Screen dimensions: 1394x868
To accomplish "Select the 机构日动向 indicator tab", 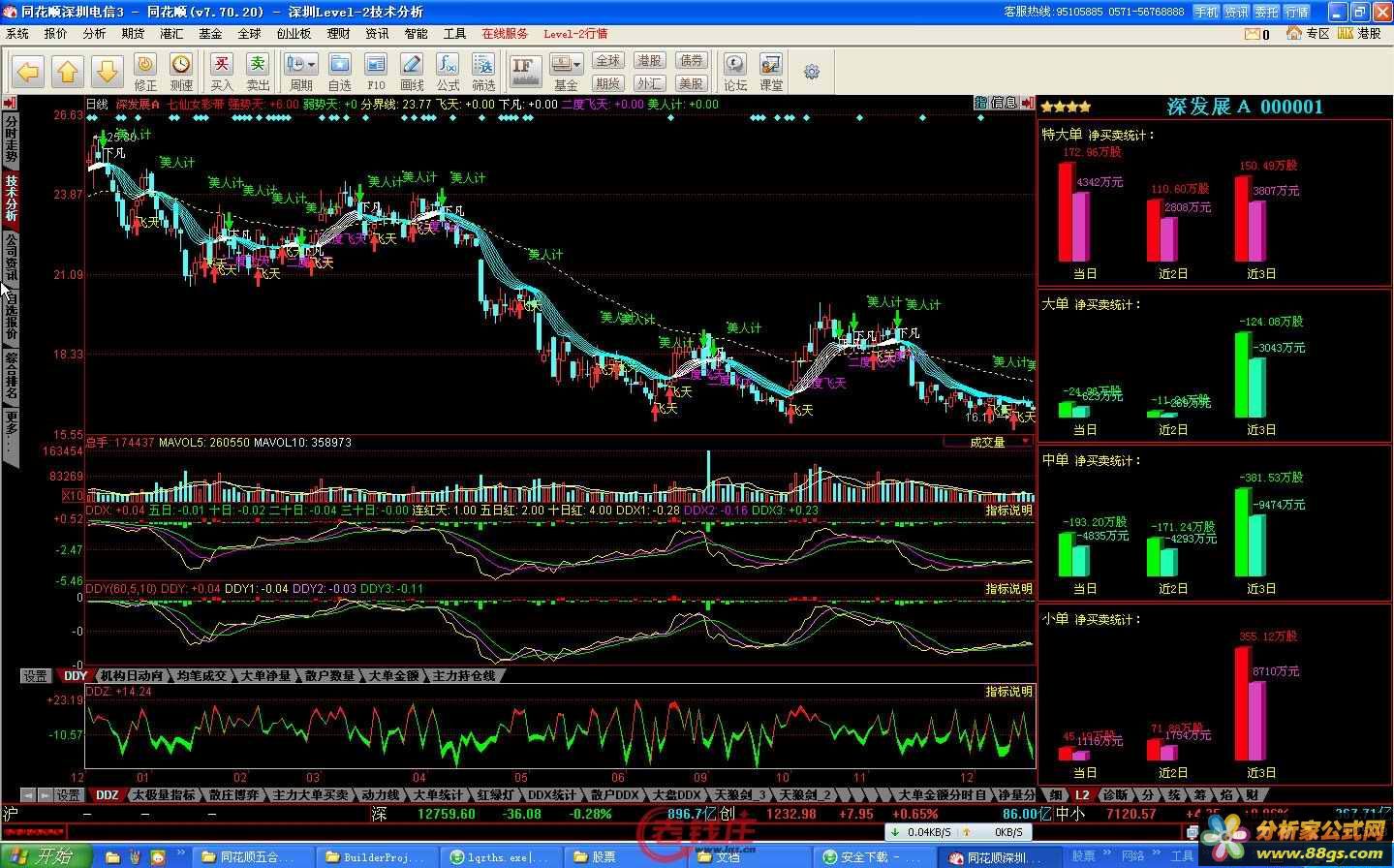I will click(x=131, y=675).
